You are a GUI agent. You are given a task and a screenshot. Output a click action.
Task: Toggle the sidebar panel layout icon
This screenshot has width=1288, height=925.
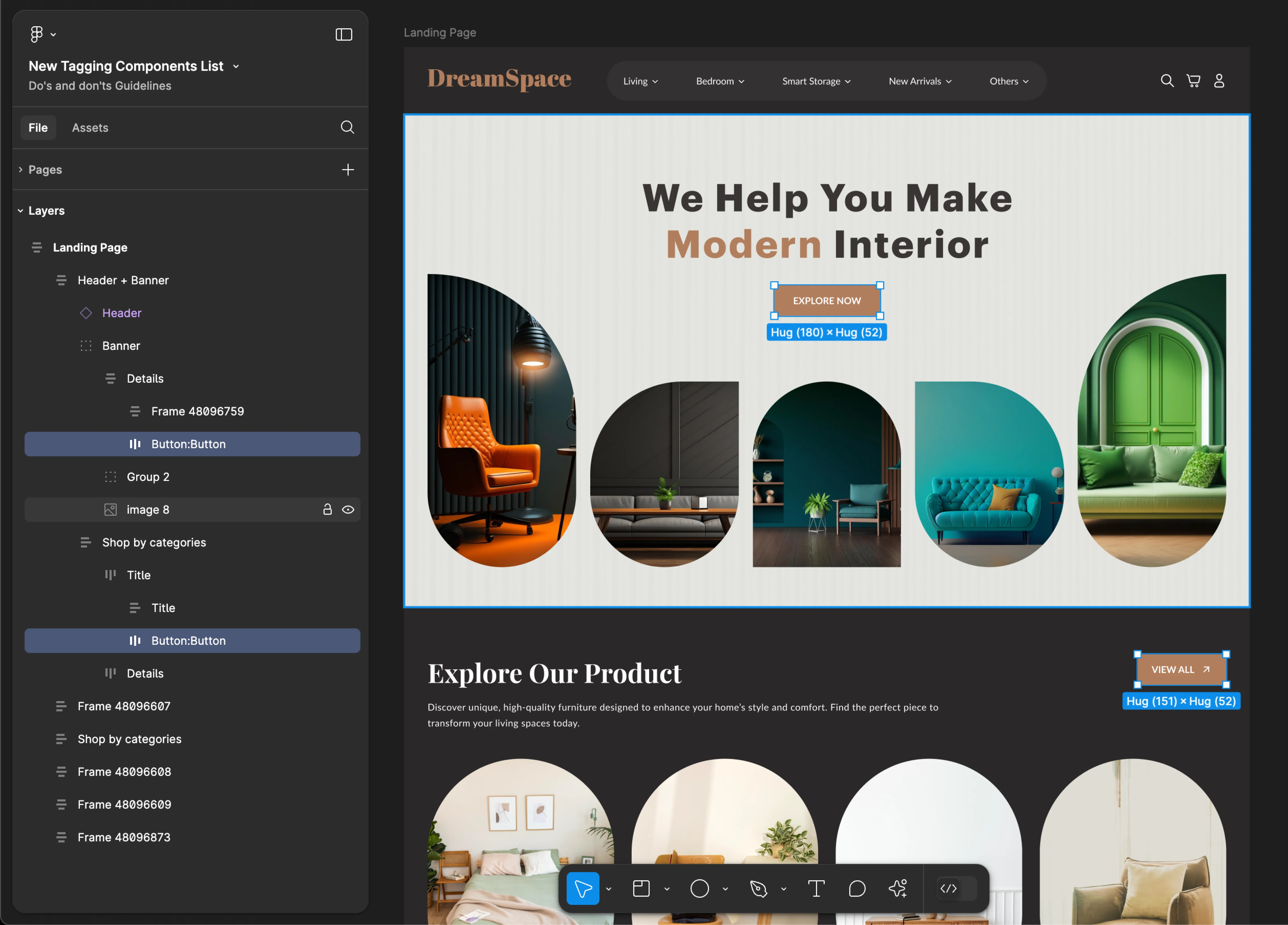click(x=344, y=35)
